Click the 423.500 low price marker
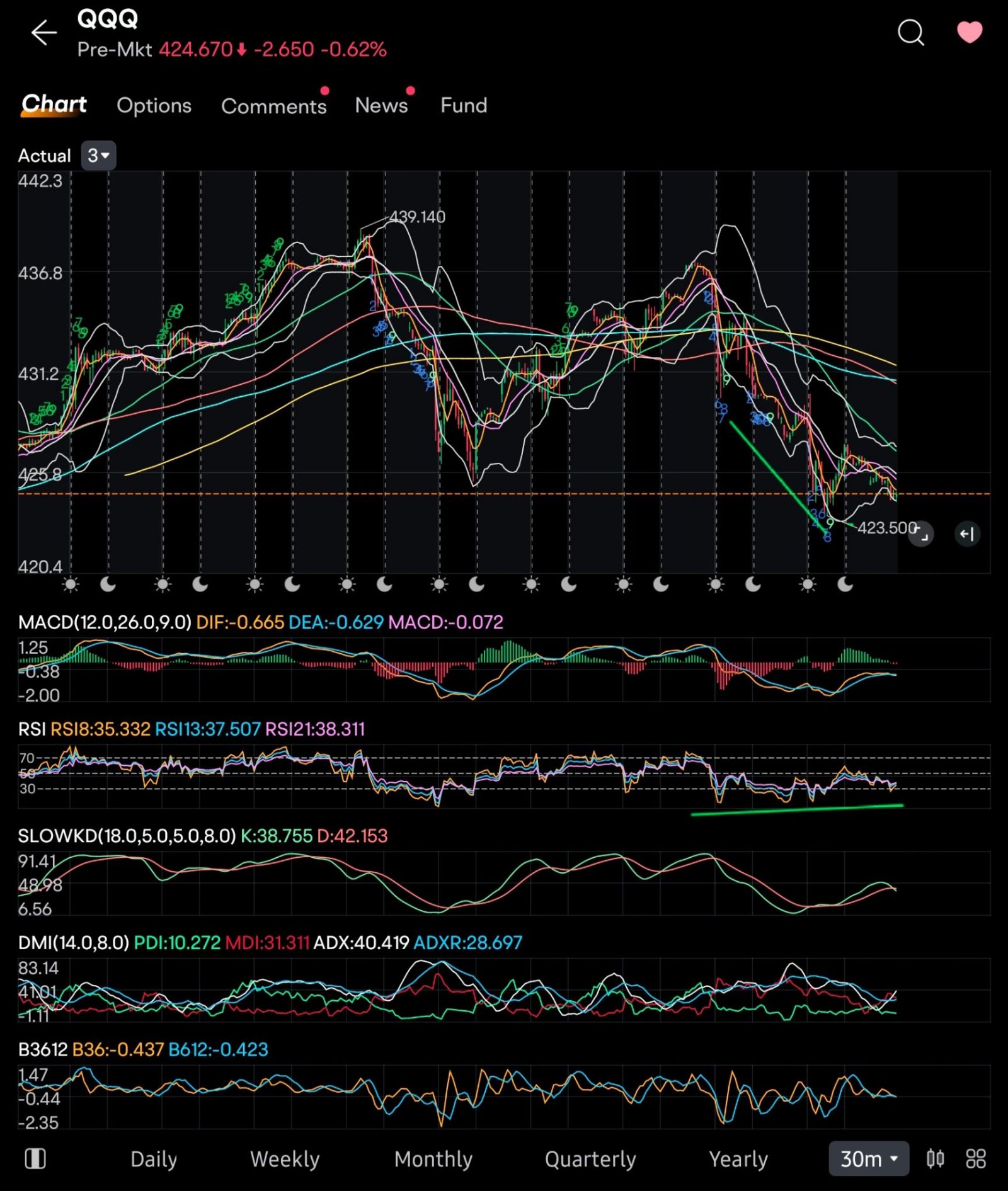The image size is (1008, 1191). [x=886, y=528]
